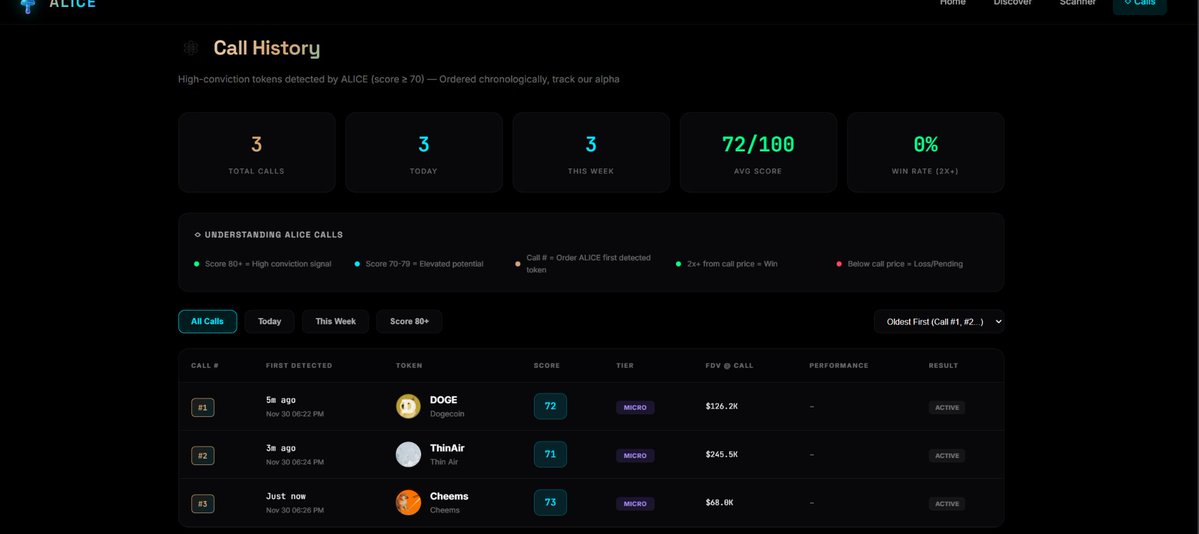Click the $126.2K FDV value
1199x534 pixels.
tap(722, 407)
